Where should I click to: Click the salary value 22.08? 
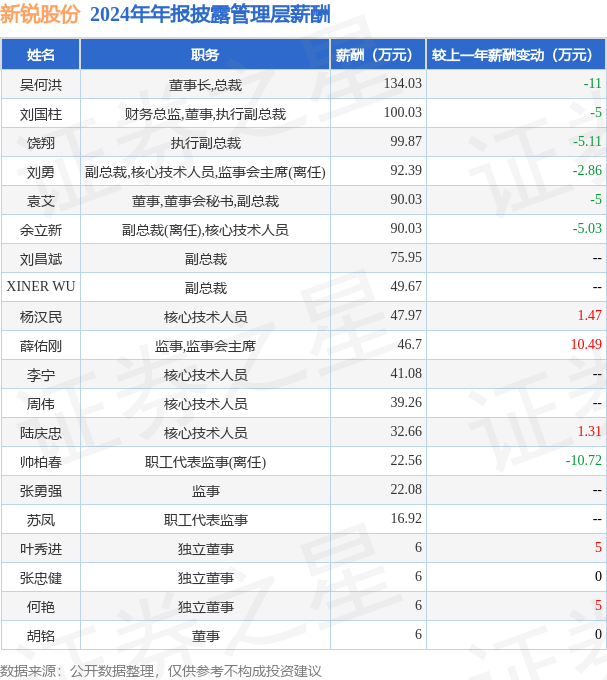pos(406,490)
